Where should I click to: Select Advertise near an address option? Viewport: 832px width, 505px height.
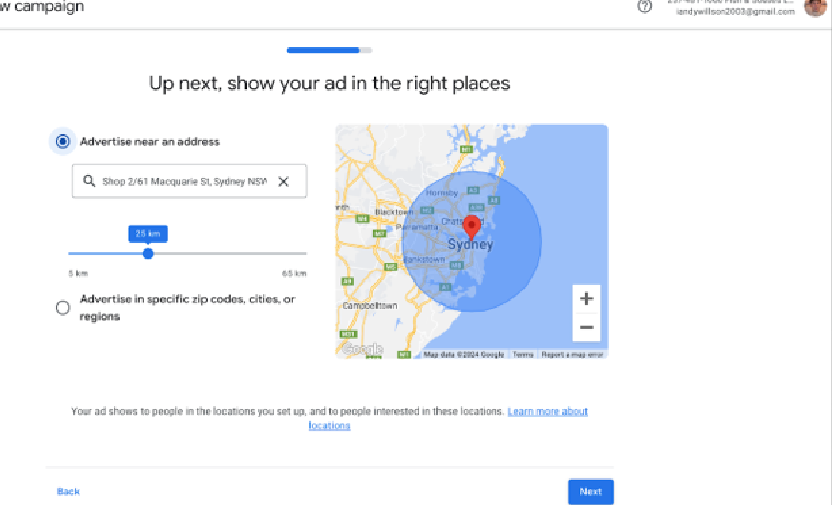pyautogui.click(x=63, y=141)
